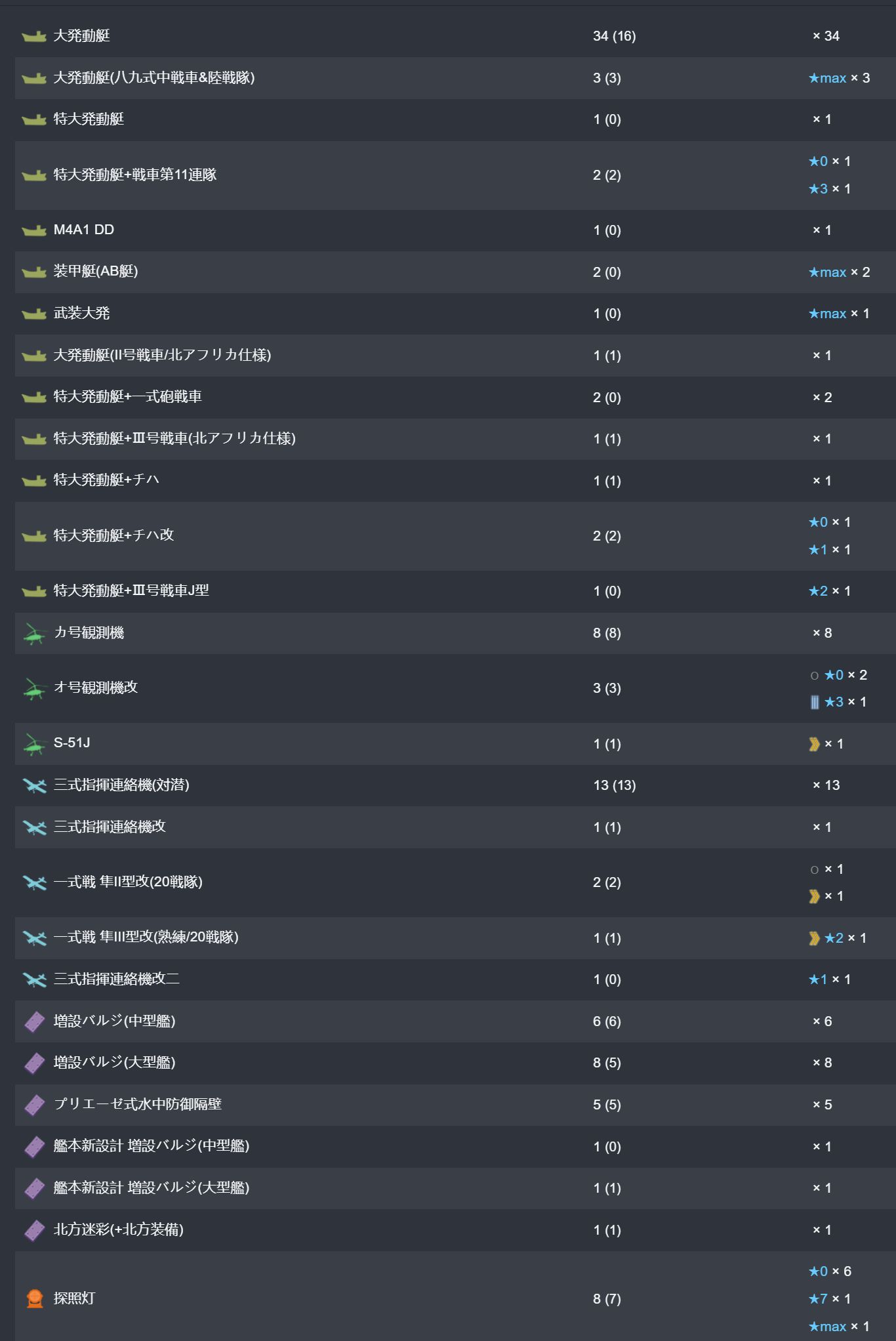This screenshot has width=896, height=1341.
Task: Click purple icon next to 北方迷彩(+北方装備)
Action: [34, 1230]
